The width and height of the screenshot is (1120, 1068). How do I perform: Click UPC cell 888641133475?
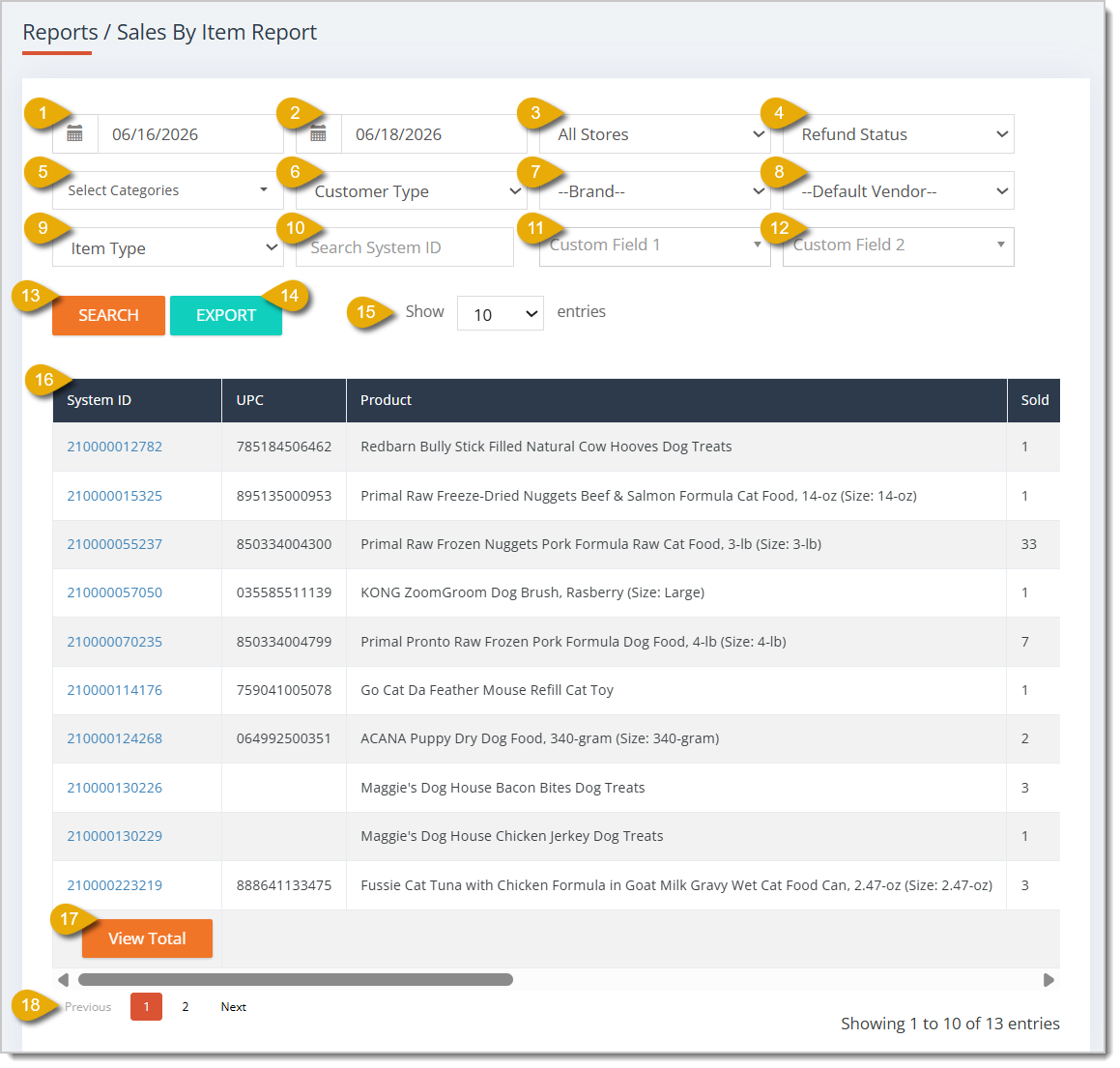(284, 885)
